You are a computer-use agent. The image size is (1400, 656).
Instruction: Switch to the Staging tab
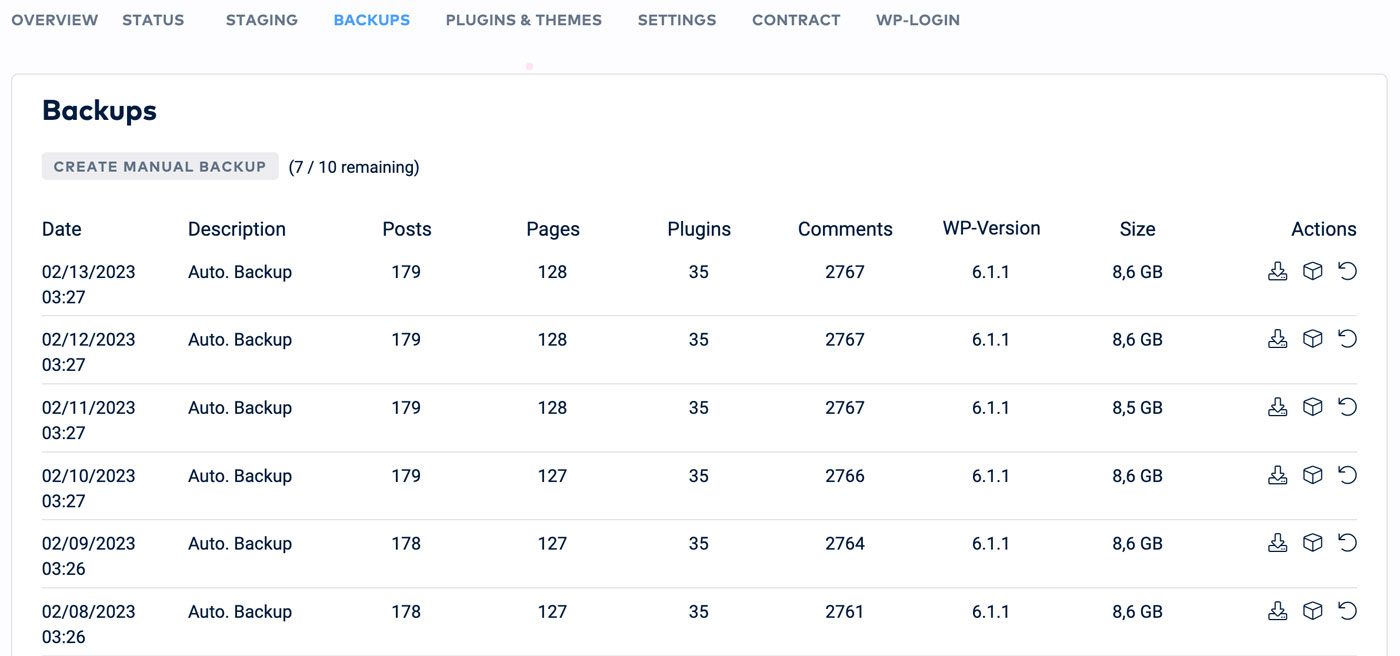261,20
